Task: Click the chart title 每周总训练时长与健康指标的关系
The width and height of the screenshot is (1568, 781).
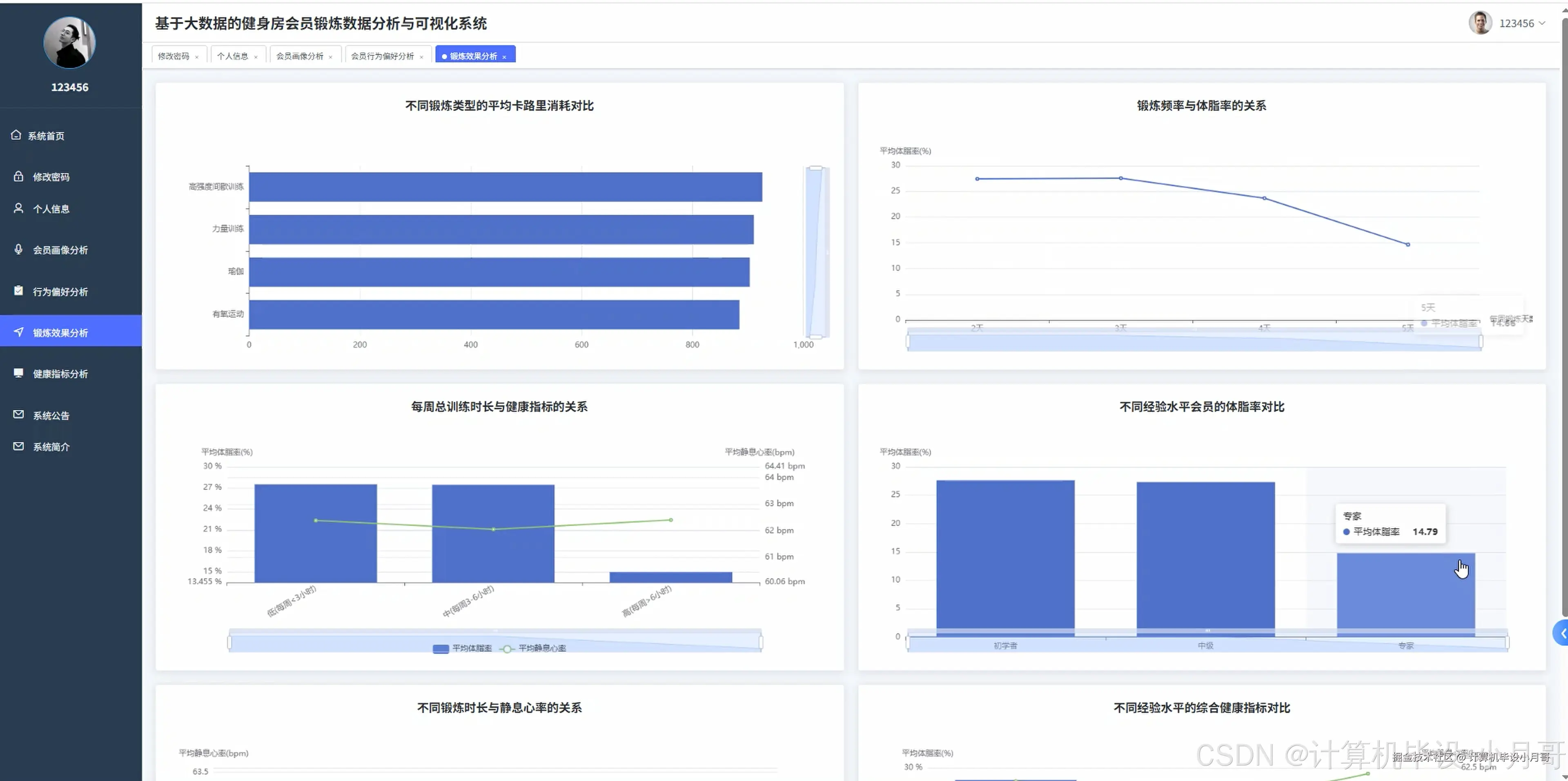Action: (499, 406)
